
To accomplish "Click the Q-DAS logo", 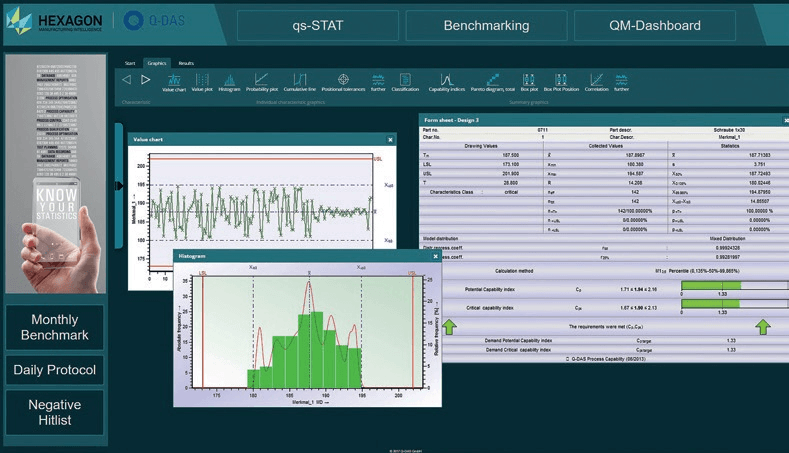I will pyautogui.click(x=154, y=21).
